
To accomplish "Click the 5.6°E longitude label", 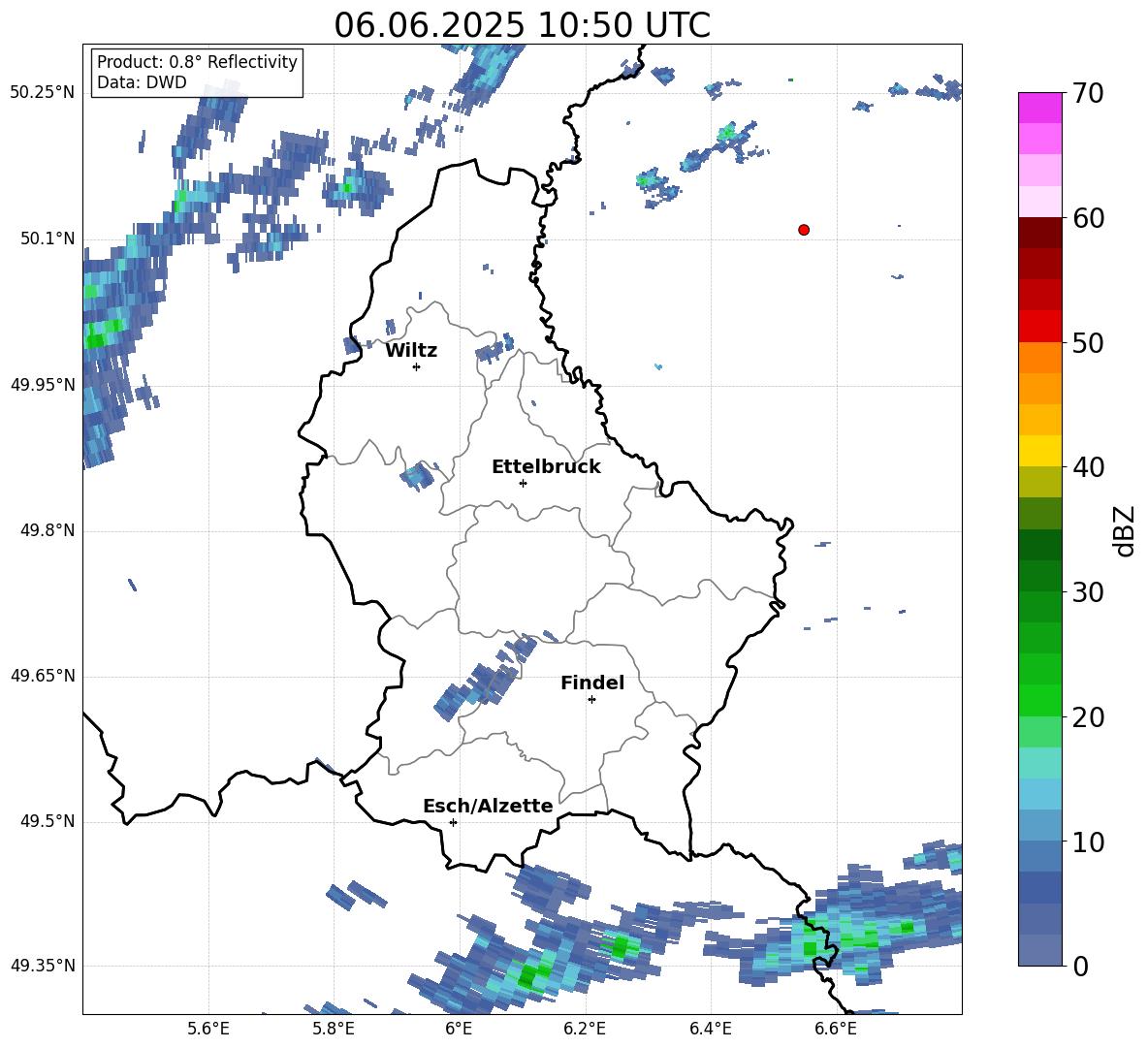I will click(208, 1029).
